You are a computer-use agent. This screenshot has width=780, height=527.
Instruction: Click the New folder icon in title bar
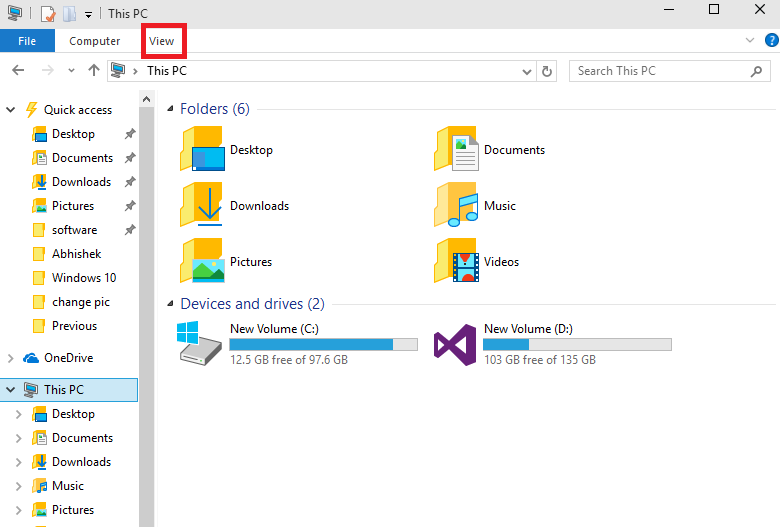click(x=69, y=13)
